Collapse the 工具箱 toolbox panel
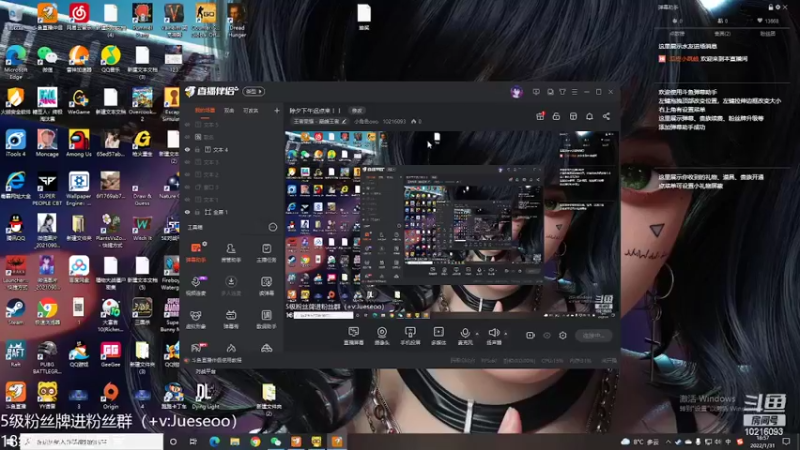 coord(273,228)
